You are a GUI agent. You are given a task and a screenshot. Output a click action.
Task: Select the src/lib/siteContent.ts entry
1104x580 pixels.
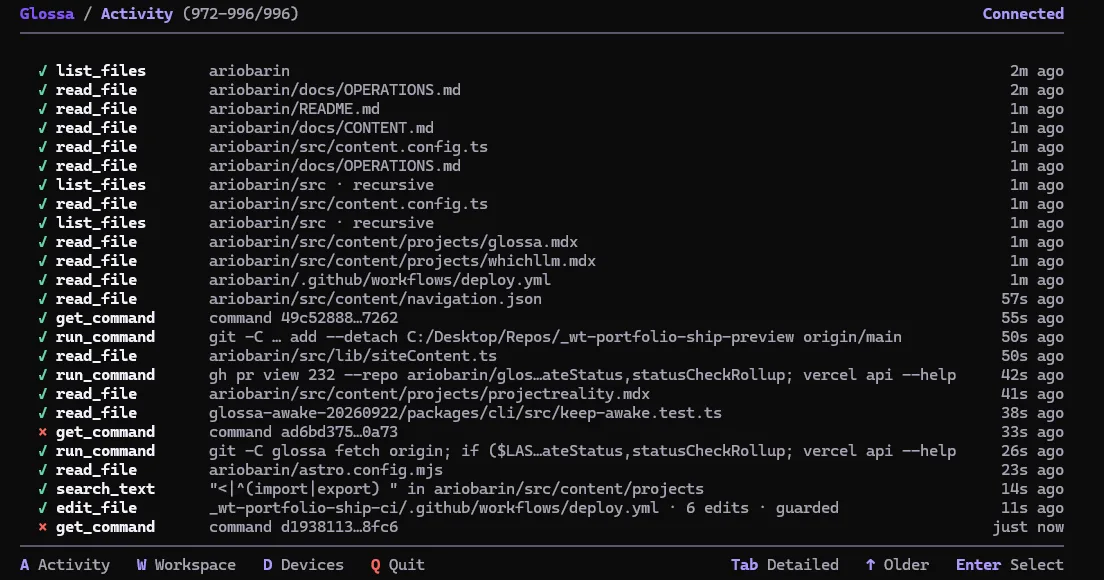click(551, 356)
